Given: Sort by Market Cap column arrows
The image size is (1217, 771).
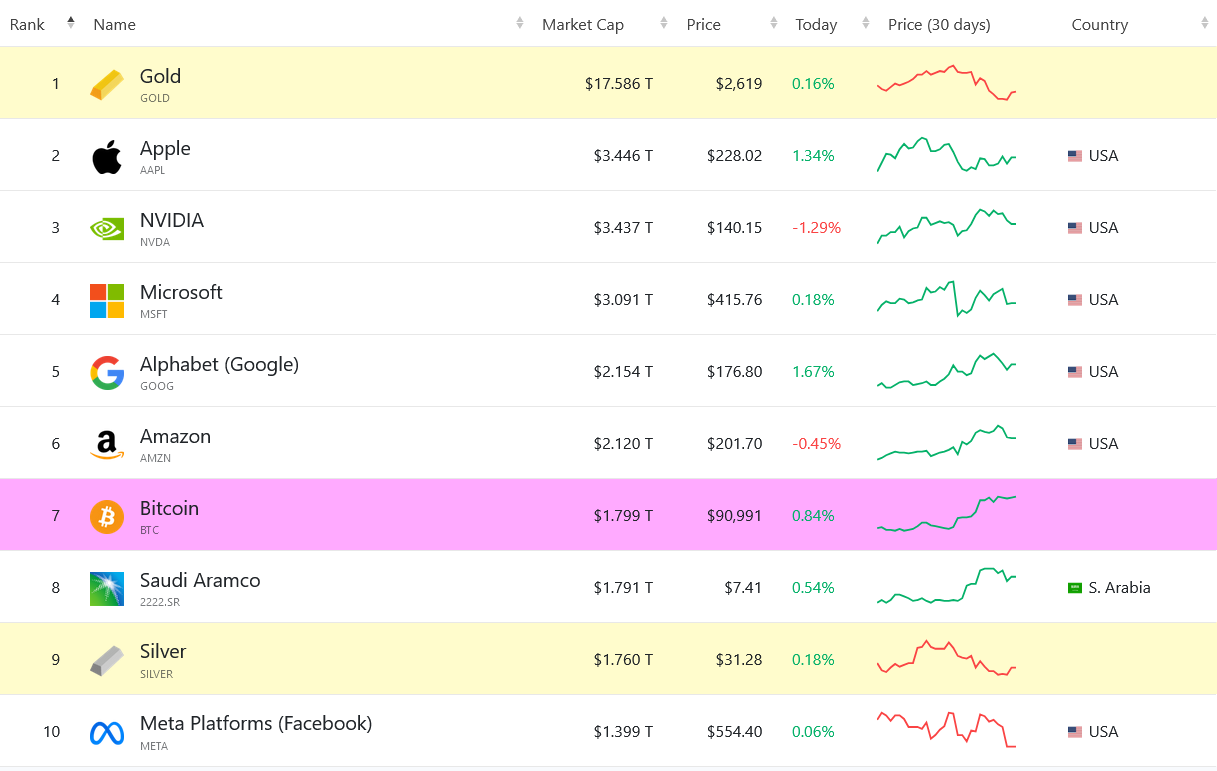Looking at the screenshot, I should click(664, 24).
